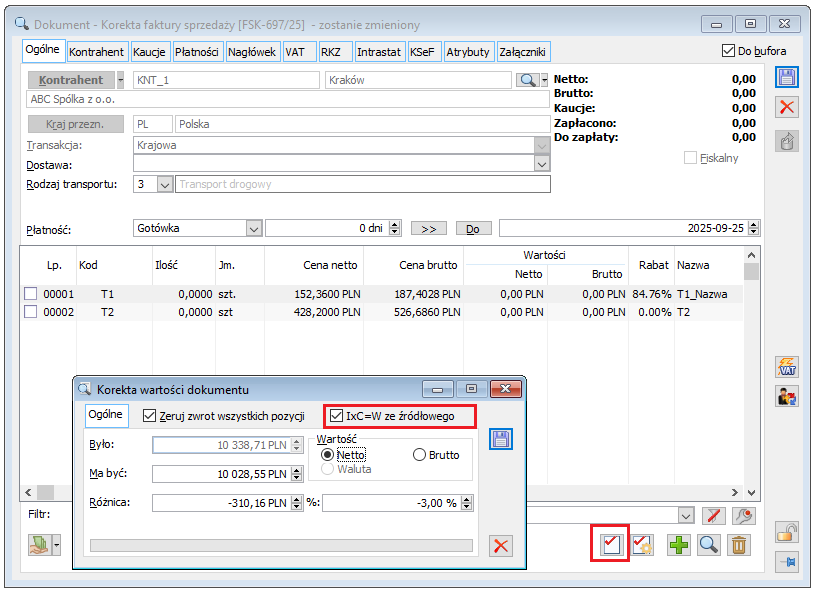Open the Rodzaj transportu code dropdown

[x=165, y=184]
